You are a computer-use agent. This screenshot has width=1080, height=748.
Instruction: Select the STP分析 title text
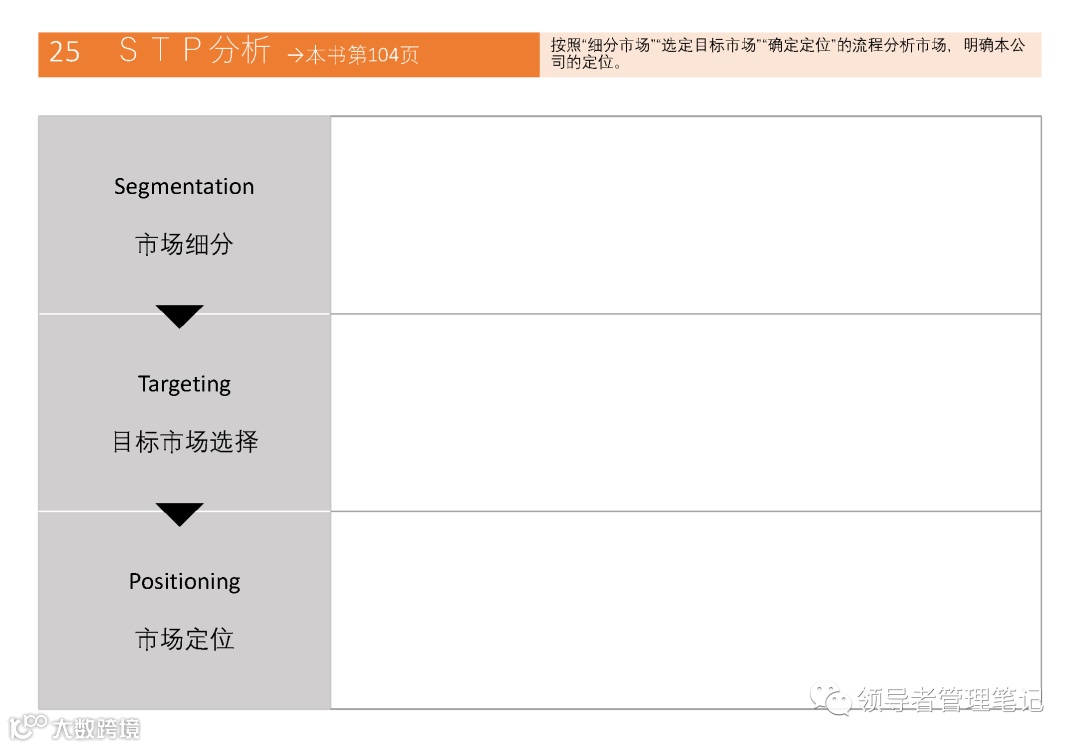[194, 51]
